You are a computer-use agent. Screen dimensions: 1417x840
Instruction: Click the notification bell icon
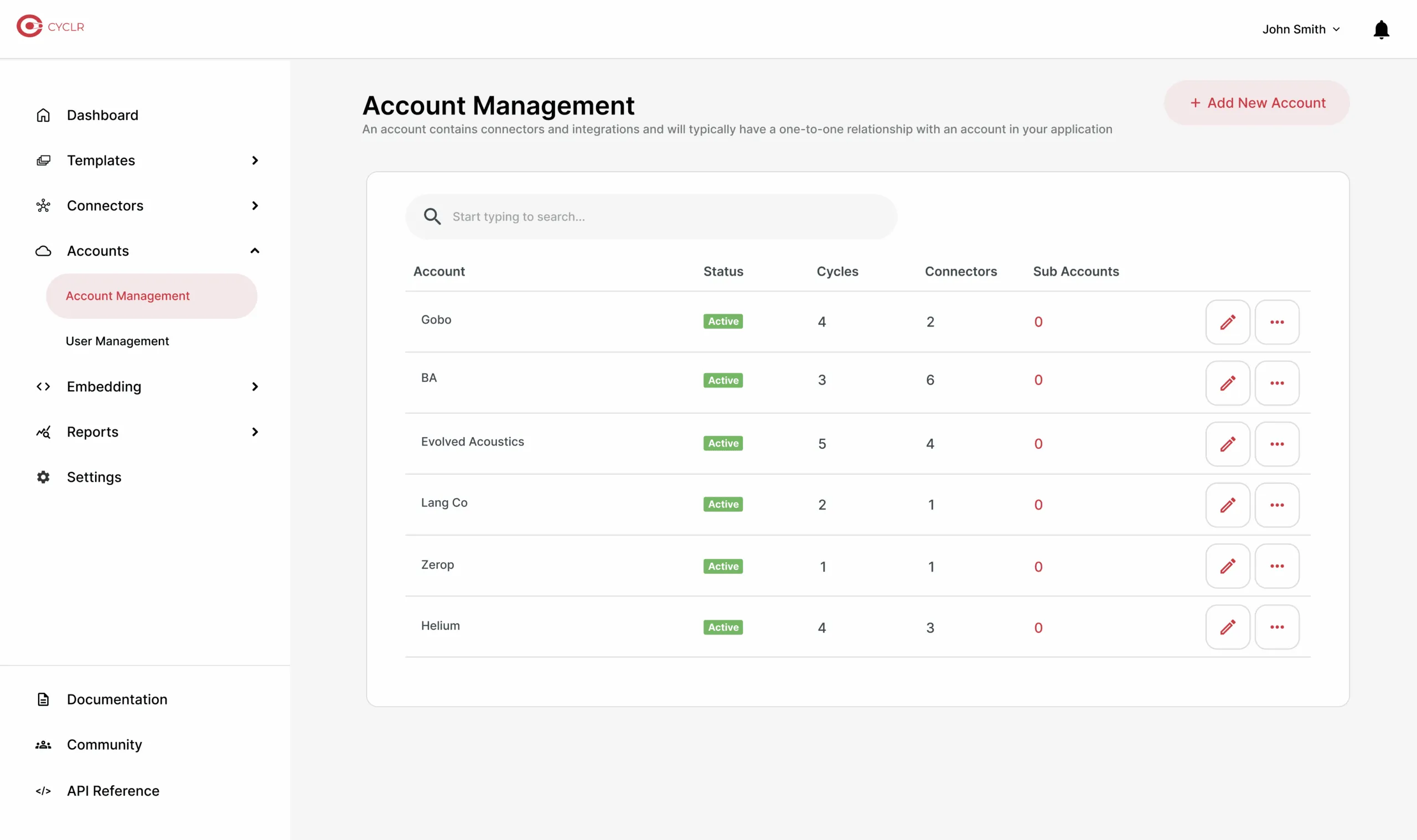pyautogui.click(x=1382, y=29)
